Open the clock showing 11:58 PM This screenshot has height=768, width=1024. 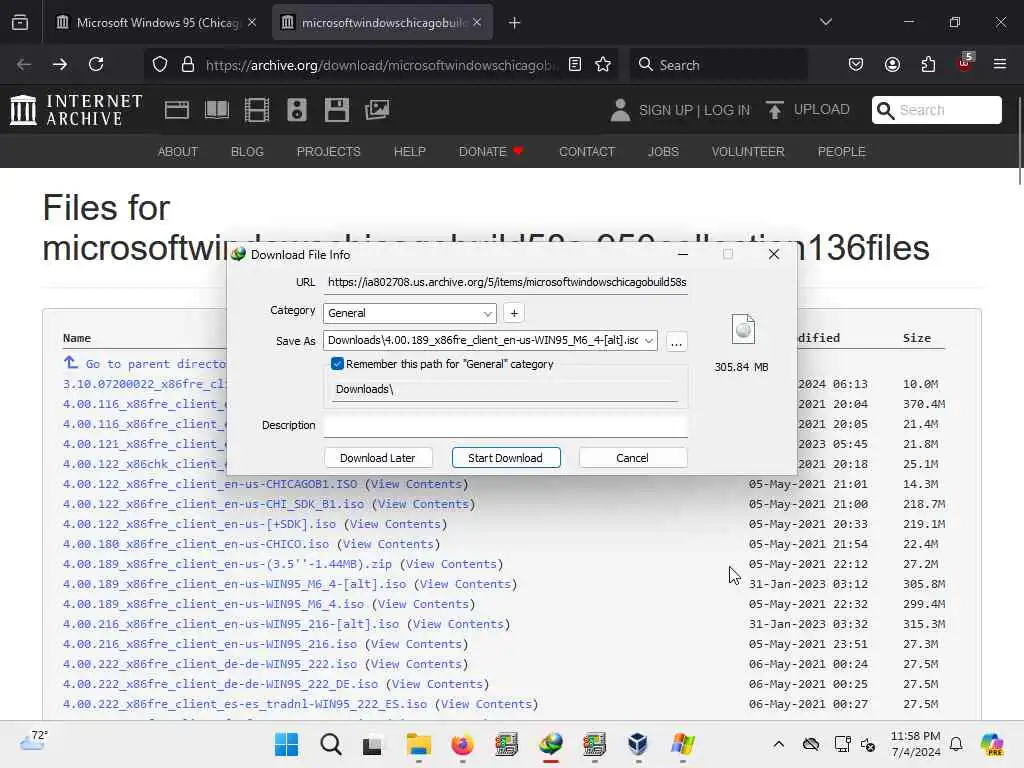pyautogui.click(x=915, y=744)
